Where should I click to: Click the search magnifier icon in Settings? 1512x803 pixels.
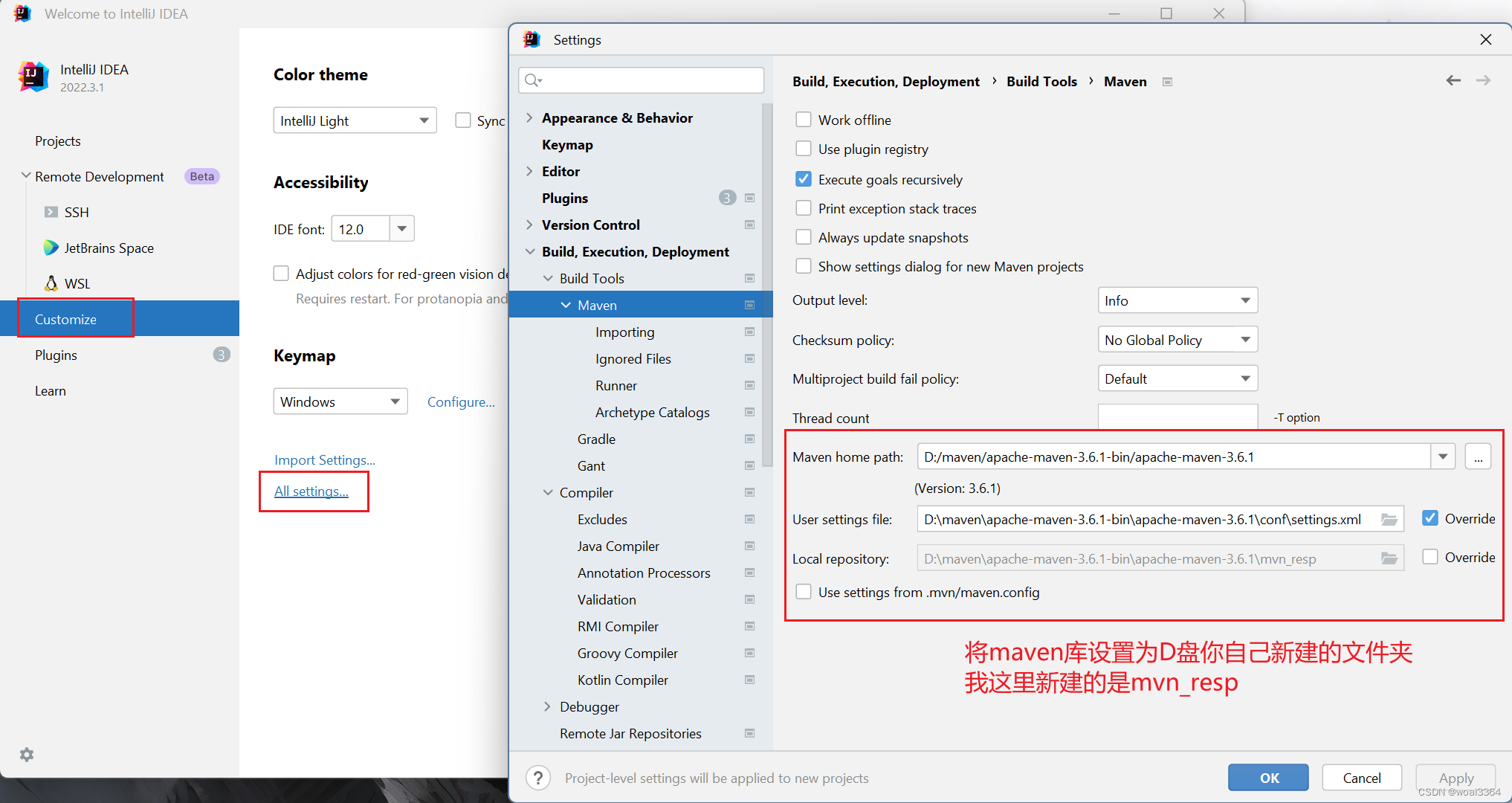click(532, 80)
